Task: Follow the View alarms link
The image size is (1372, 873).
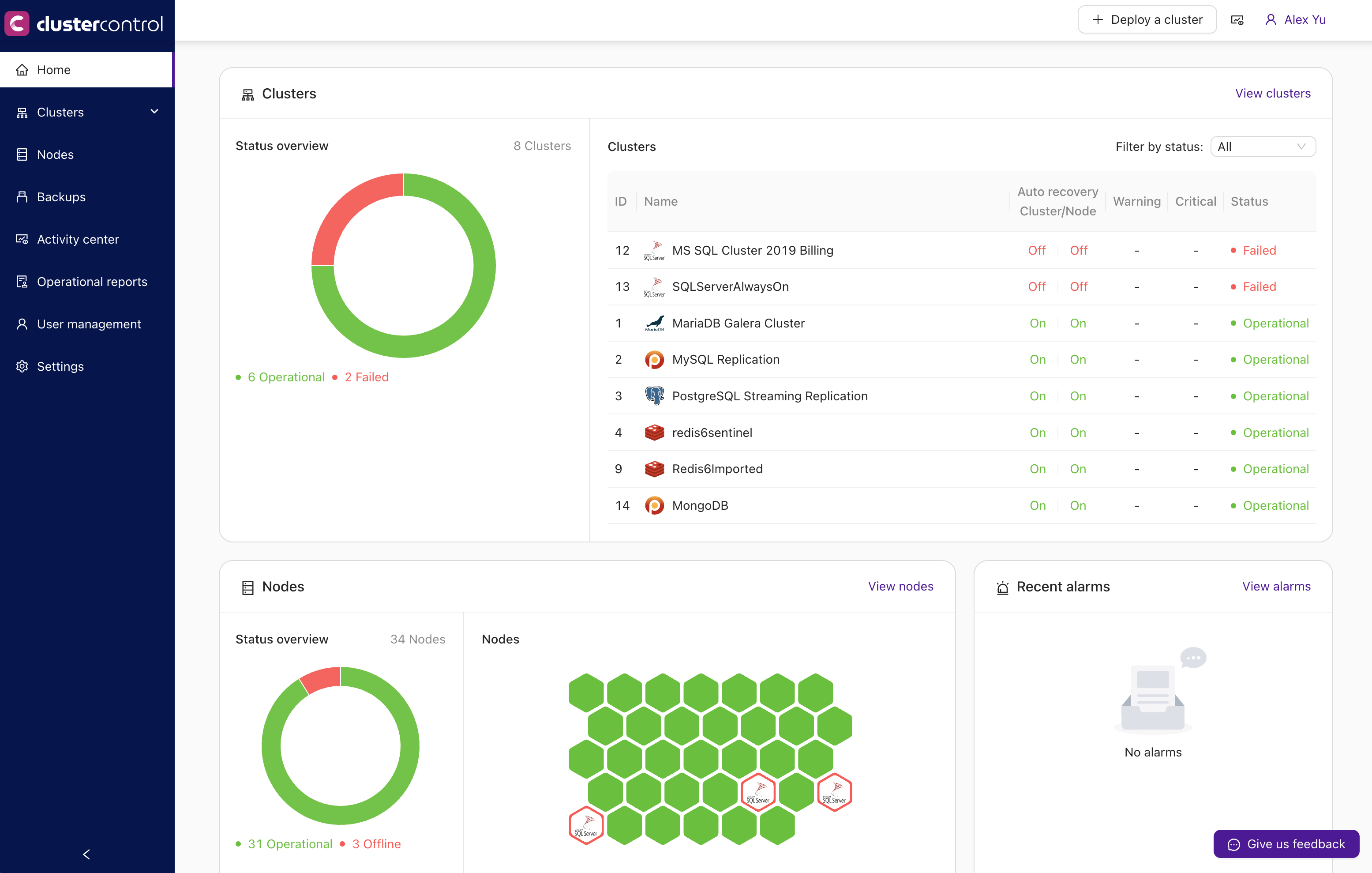Action: point(1276,587)
